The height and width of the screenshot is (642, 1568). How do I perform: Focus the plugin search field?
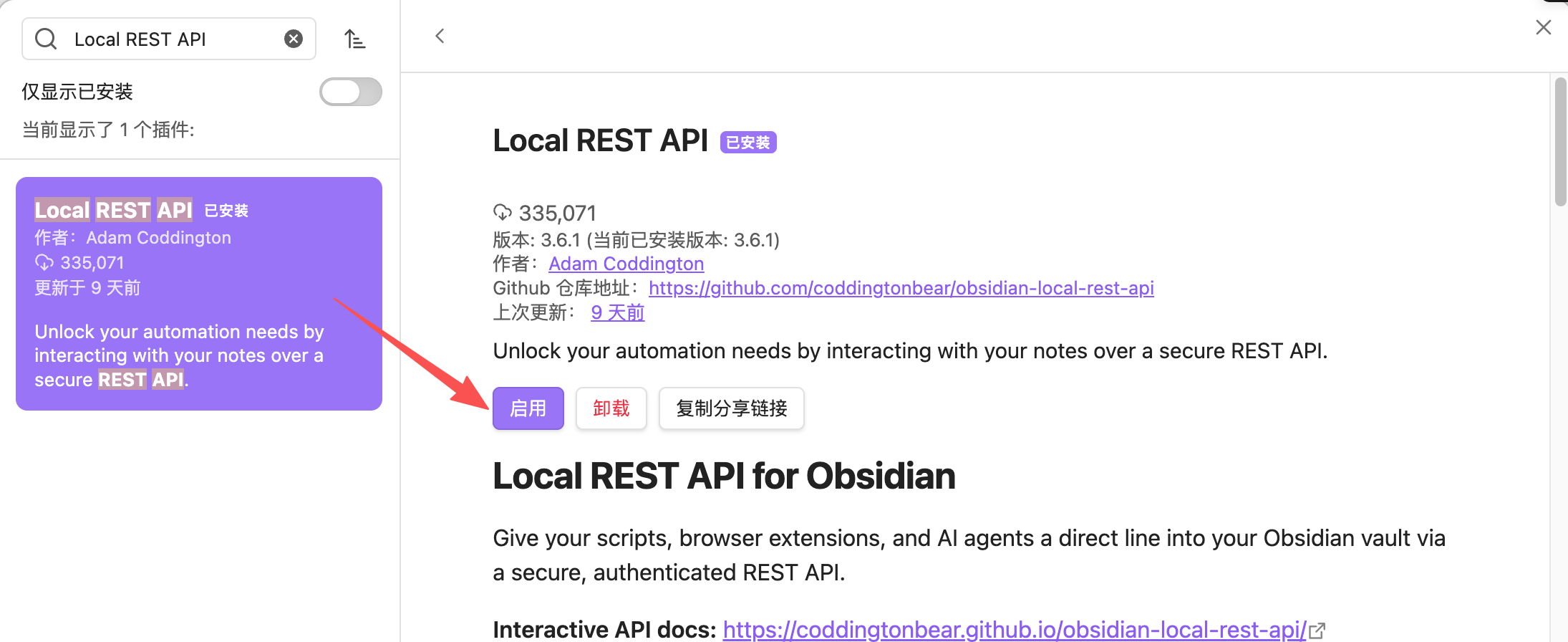coord(169,39)
